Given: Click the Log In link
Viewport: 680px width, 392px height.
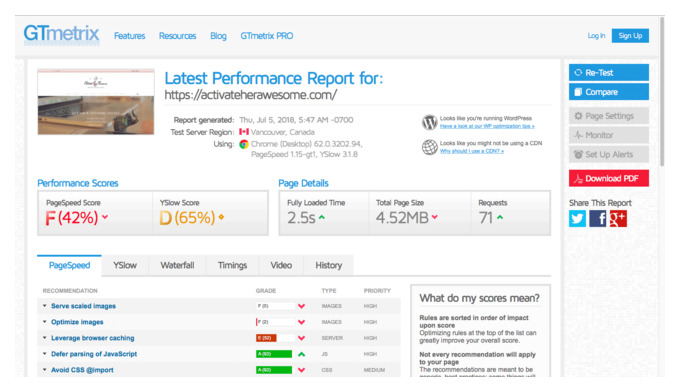Looking at the screenshot, I should click(x=596, y=36).
